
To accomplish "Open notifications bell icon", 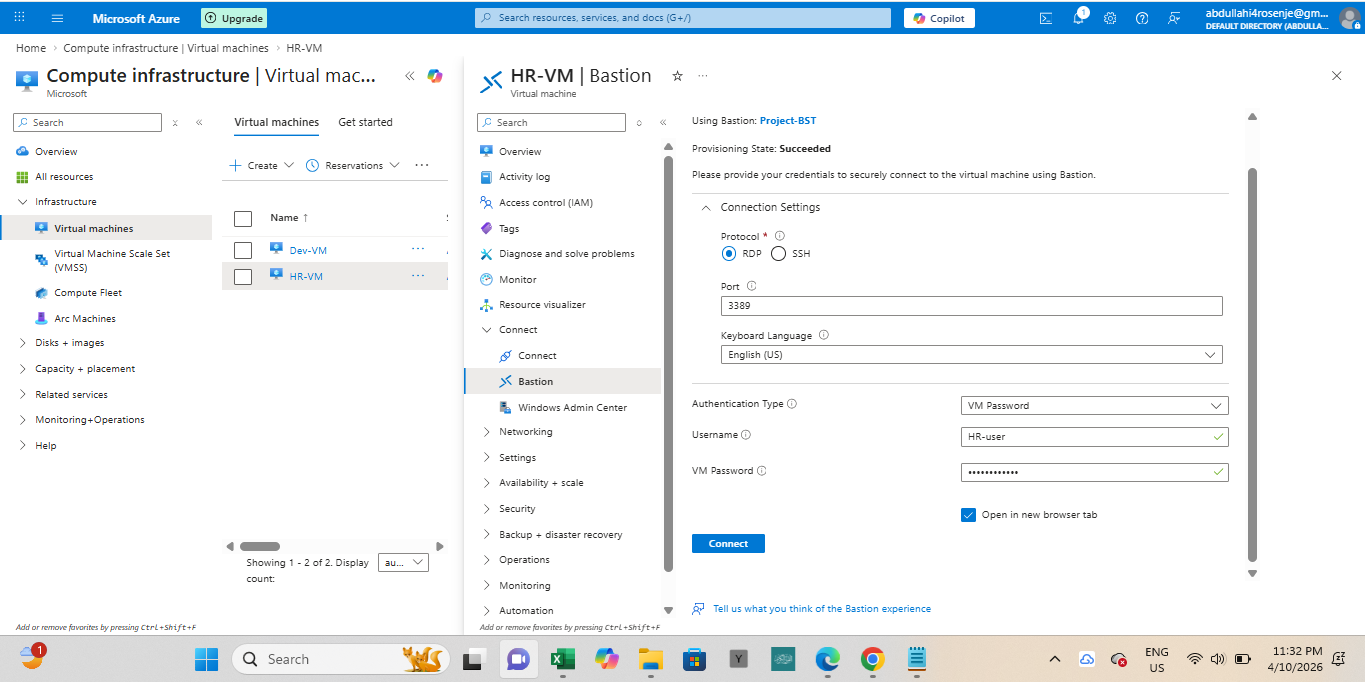I will [1078, 18].
